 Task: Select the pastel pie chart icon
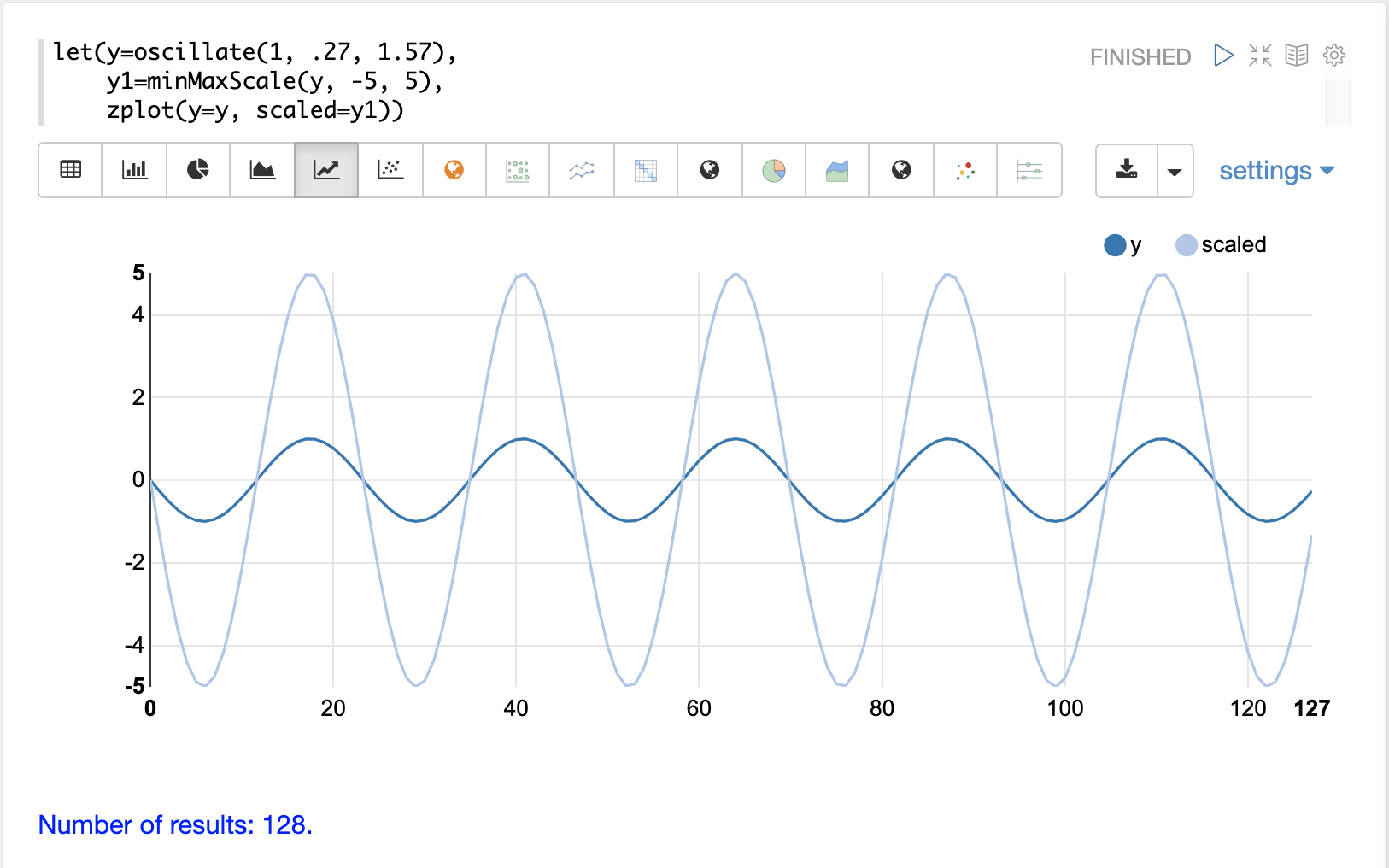(x=774, y=170)
